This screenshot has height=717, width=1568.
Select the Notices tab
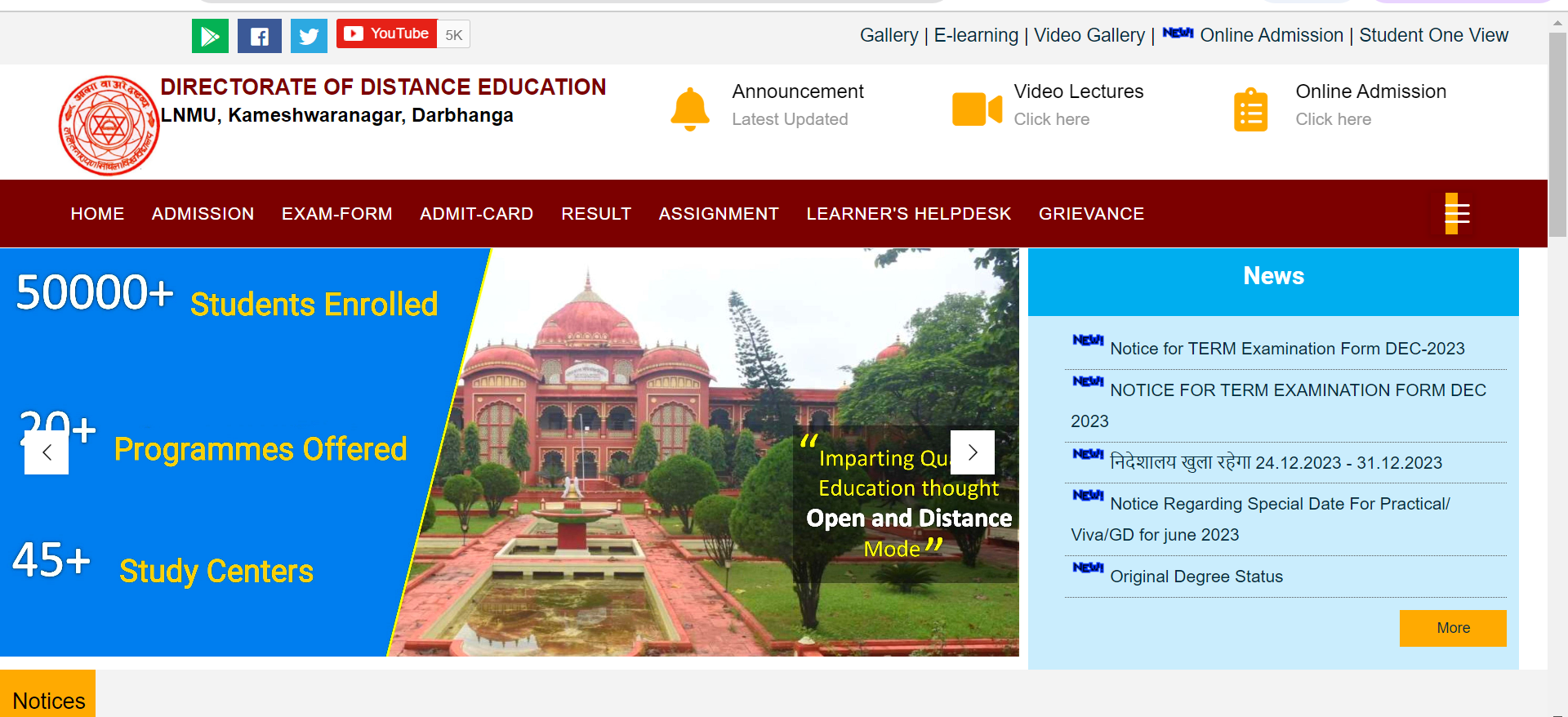coord(48,699)
